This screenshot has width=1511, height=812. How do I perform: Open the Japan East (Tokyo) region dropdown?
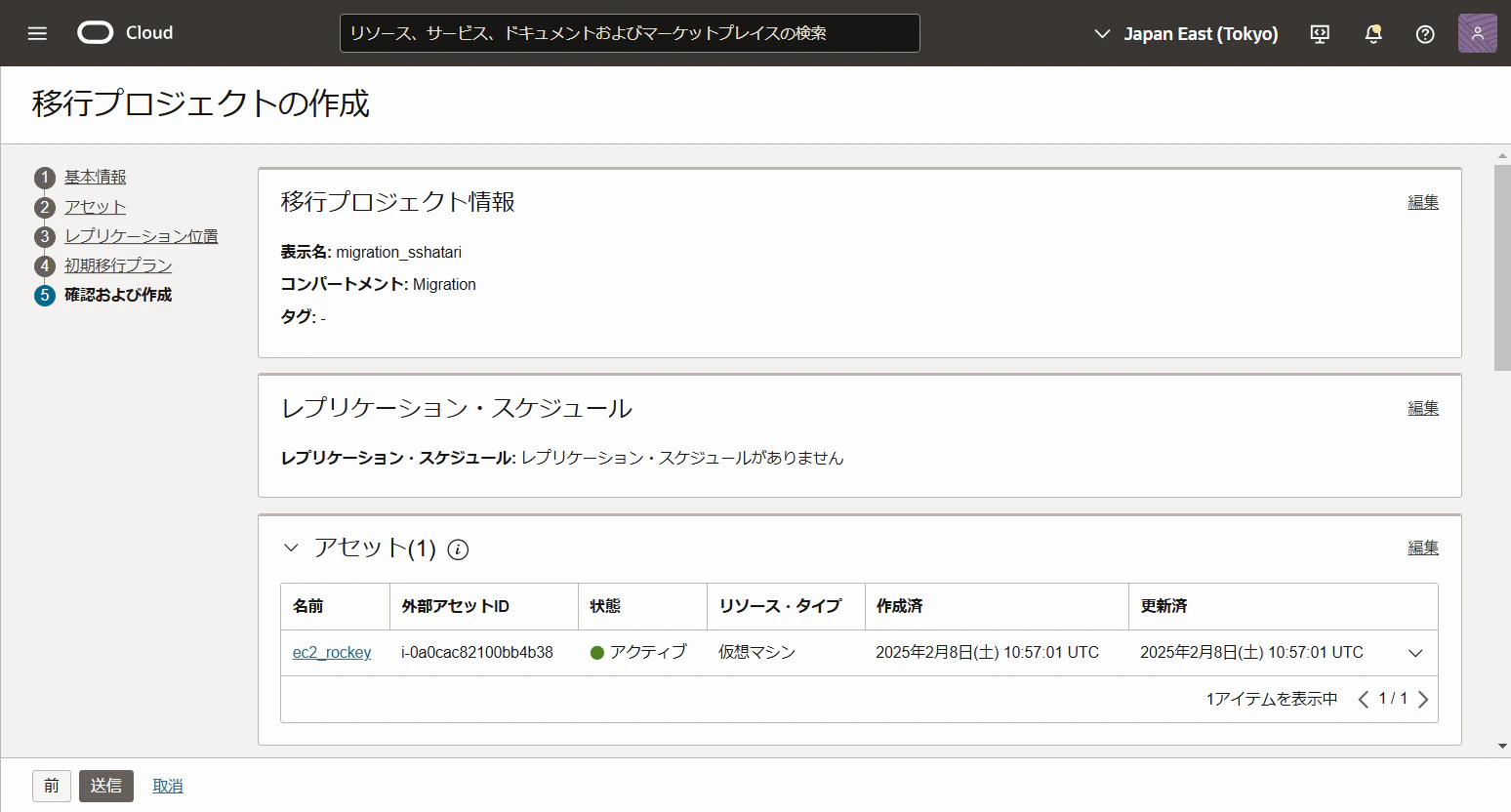(1186, 33)
